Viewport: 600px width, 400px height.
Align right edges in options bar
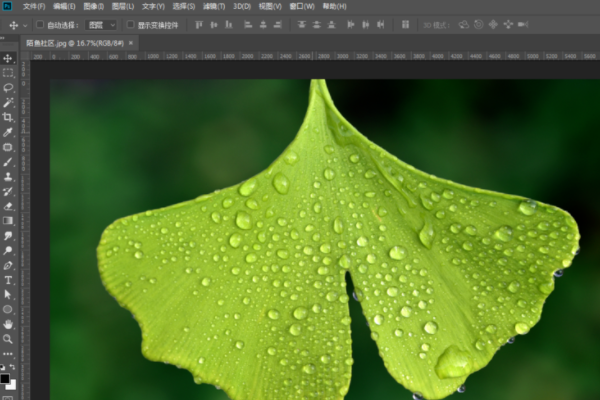click(x=278, y=25)
